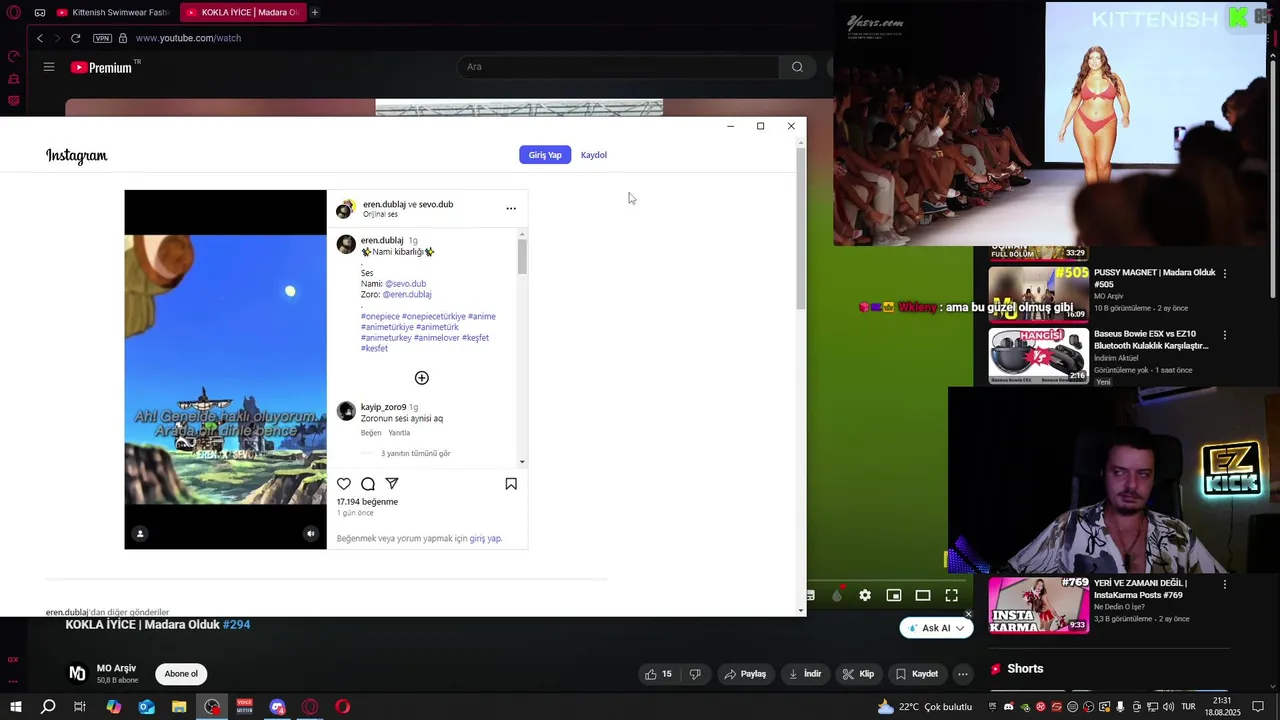Screen dimensions: 1280x720
Task: Open the @sevo.dub mention in caption
Action: point(406,284)
